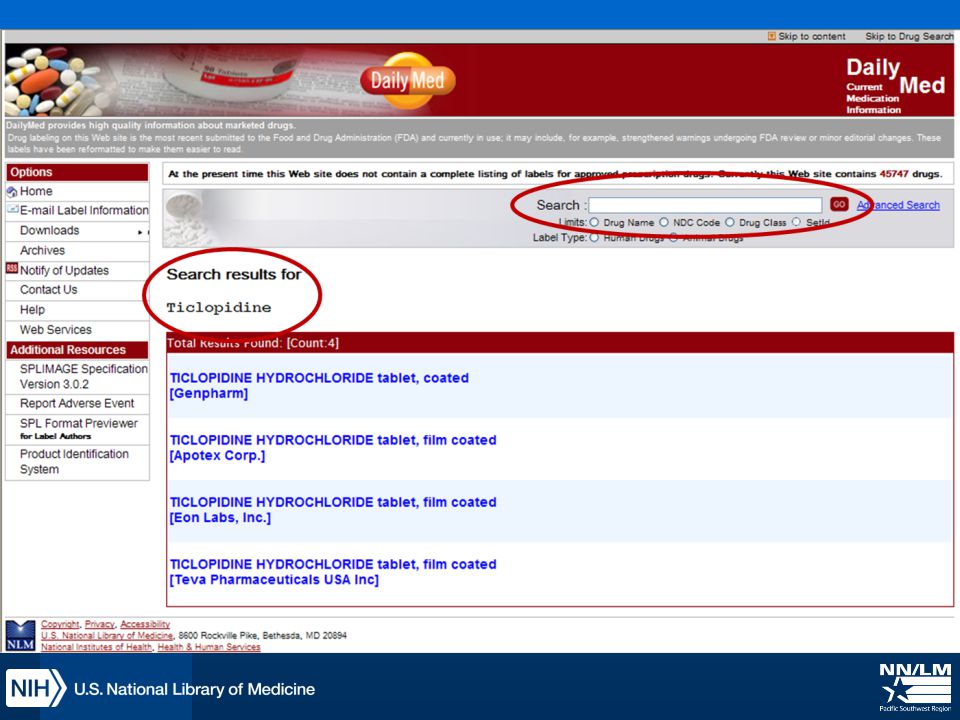The height and width of the screenshot is (720, 960).
Task: Click Skip to Drug Search link
Action: coord(909,36)
